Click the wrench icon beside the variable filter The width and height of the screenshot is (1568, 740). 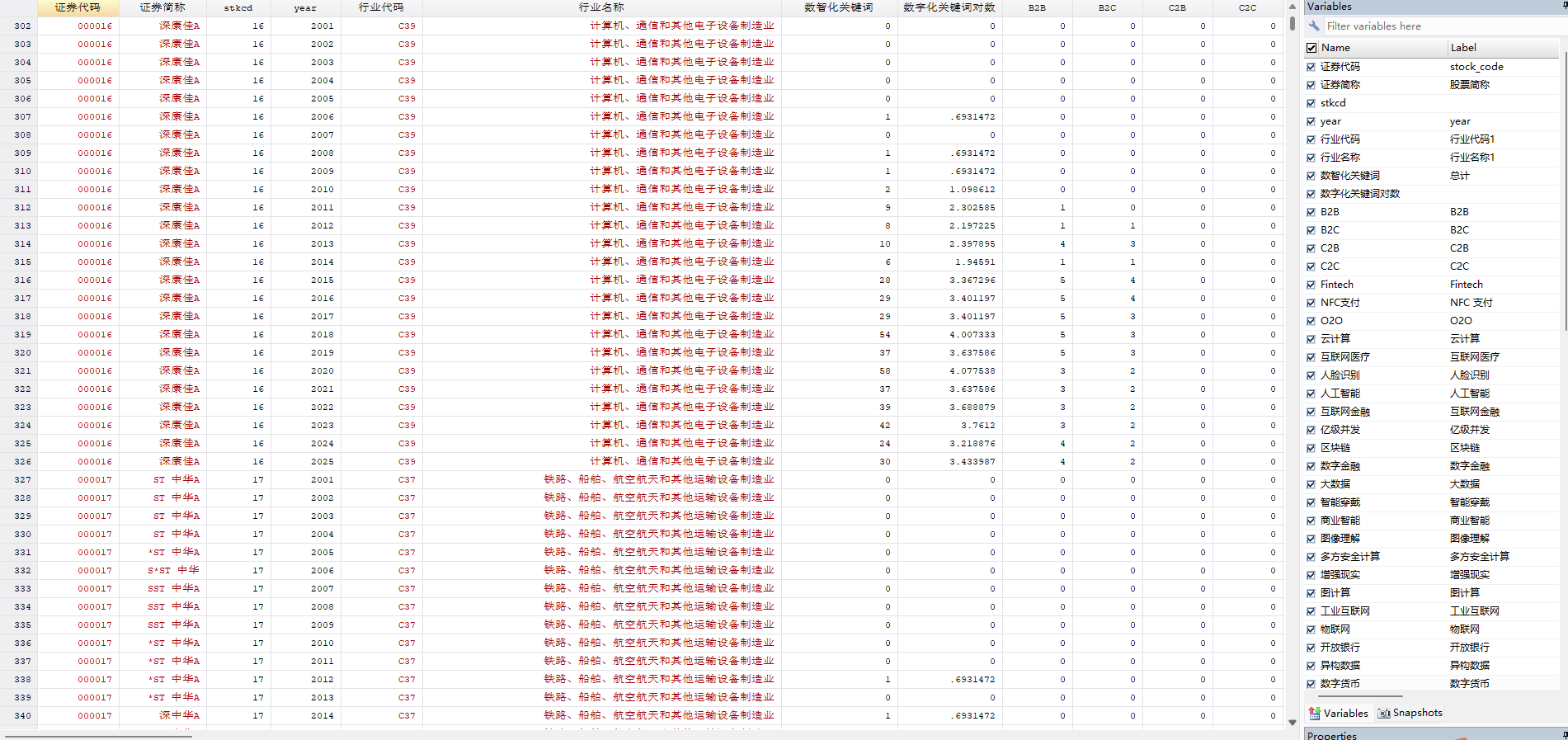pyautogui.click(x=1314, y=26)
